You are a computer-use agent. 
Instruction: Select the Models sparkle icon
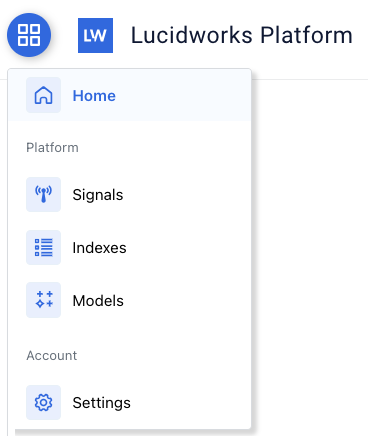coord(43,300)
